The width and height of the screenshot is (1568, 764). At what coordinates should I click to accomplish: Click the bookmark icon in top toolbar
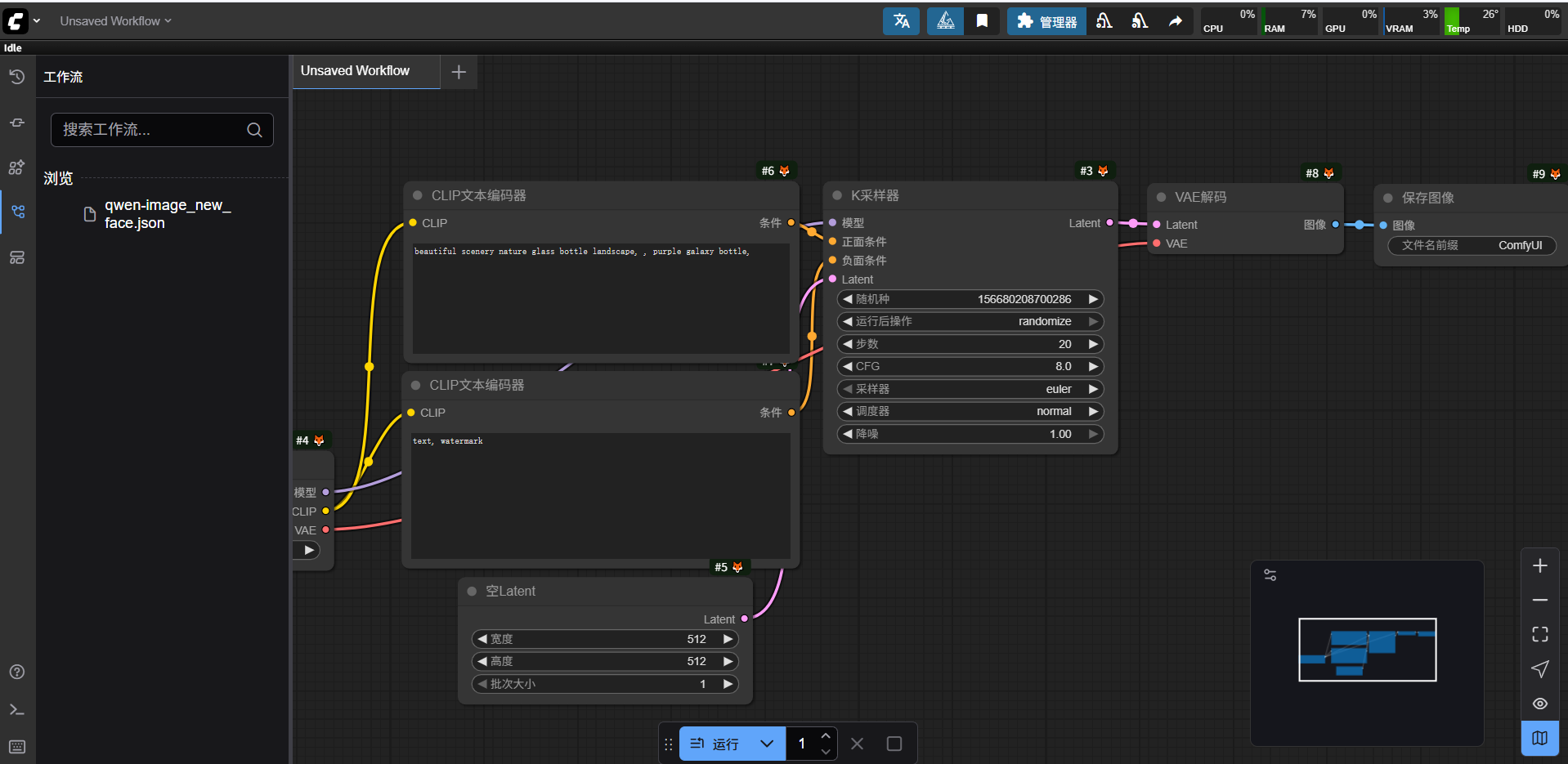point(982,21)
